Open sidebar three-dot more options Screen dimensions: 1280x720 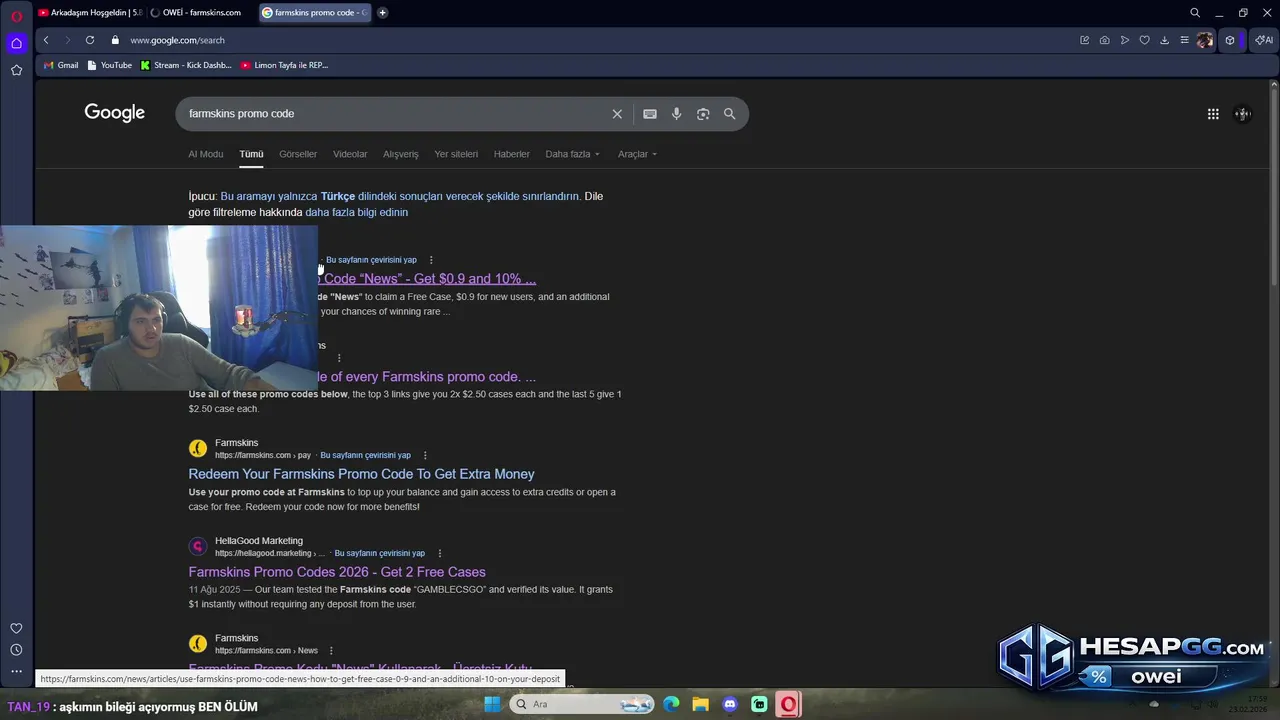[x=16, y=671]
